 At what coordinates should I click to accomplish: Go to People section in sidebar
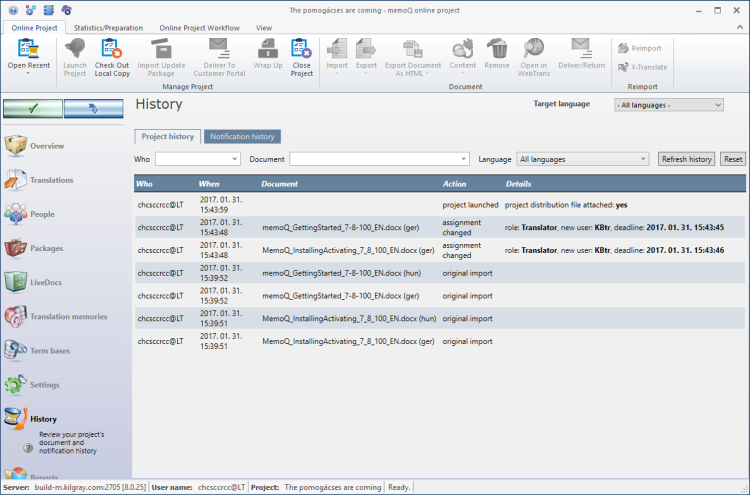(x=42, y=214)
